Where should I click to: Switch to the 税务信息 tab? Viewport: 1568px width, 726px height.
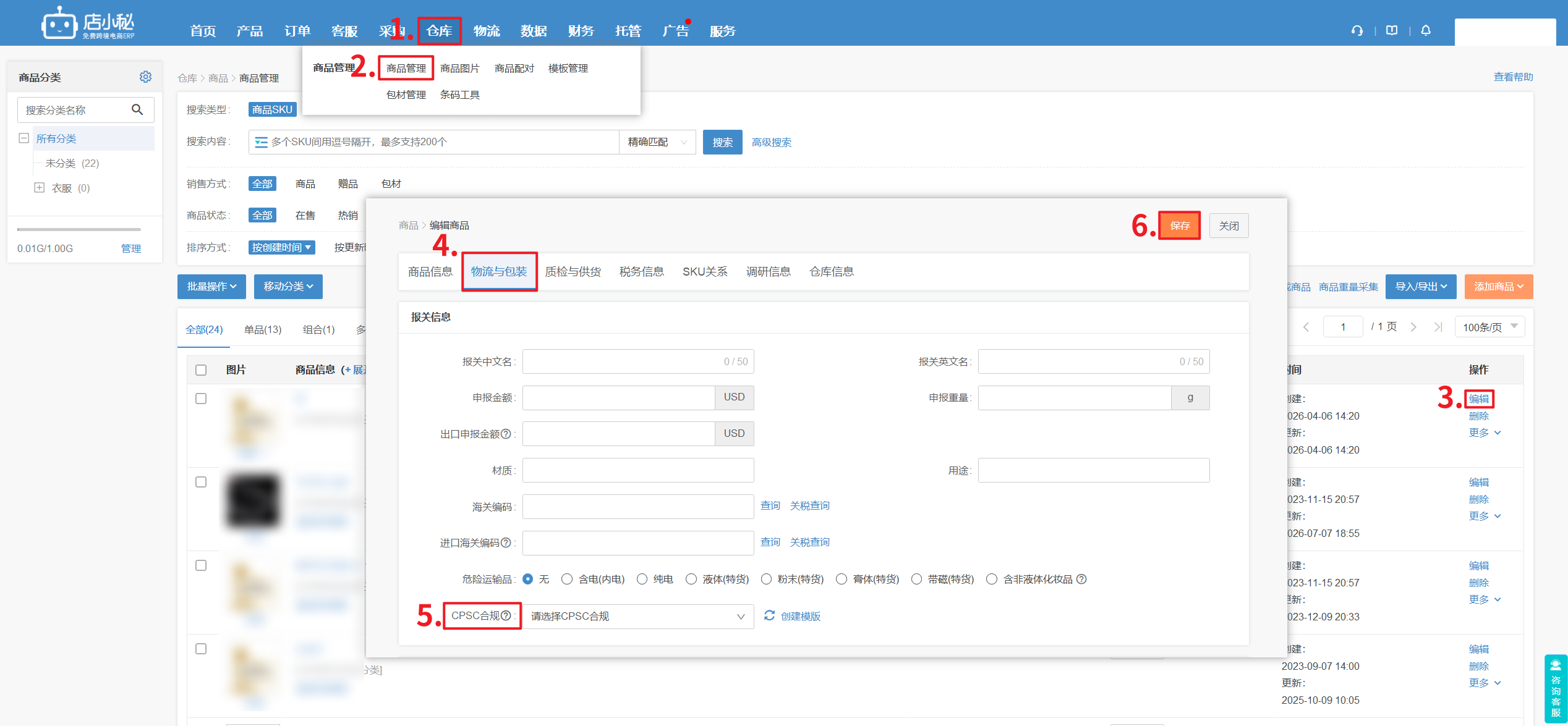click(x=642, y=271)
